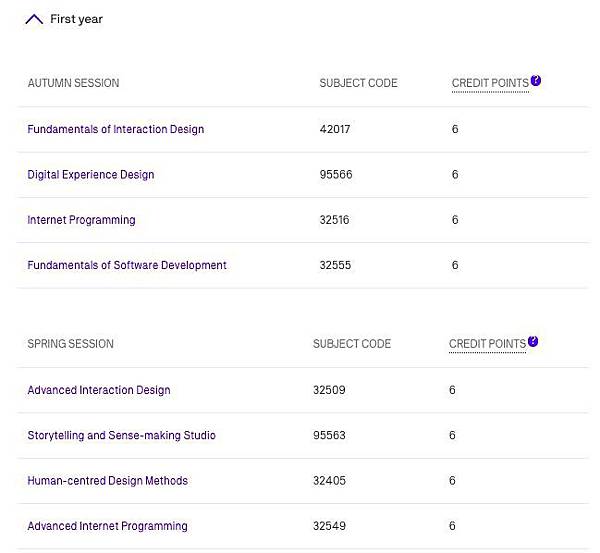The height and width of the screenshot is (553, 600).
Task: Click the Autumn session credit points help icon
Action: pyautogui.click(x=536, y=81)
